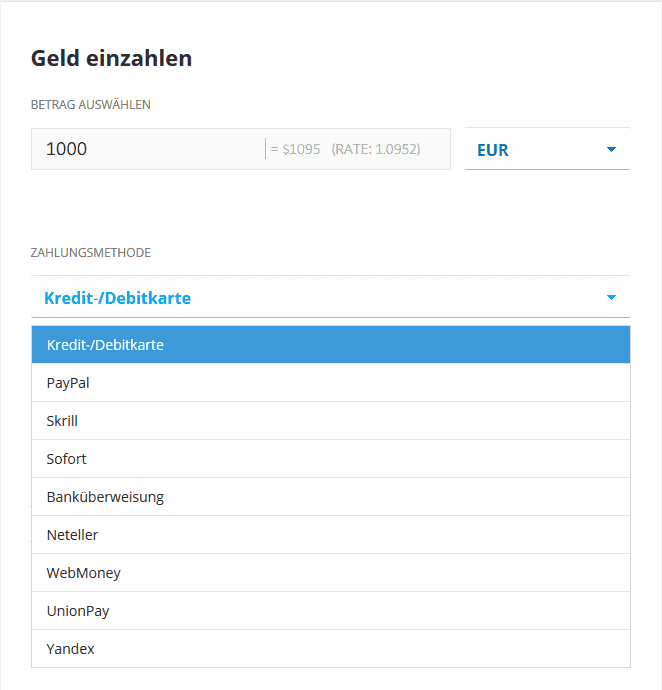
Task: Choose PayPal as payment method
Action: (330, 383)
